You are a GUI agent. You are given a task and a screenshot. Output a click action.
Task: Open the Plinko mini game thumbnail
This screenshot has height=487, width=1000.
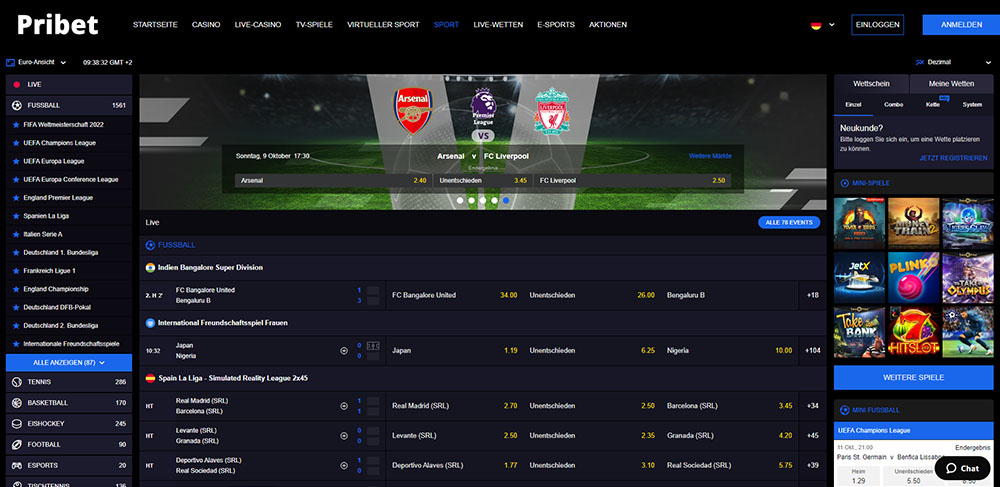913,278
